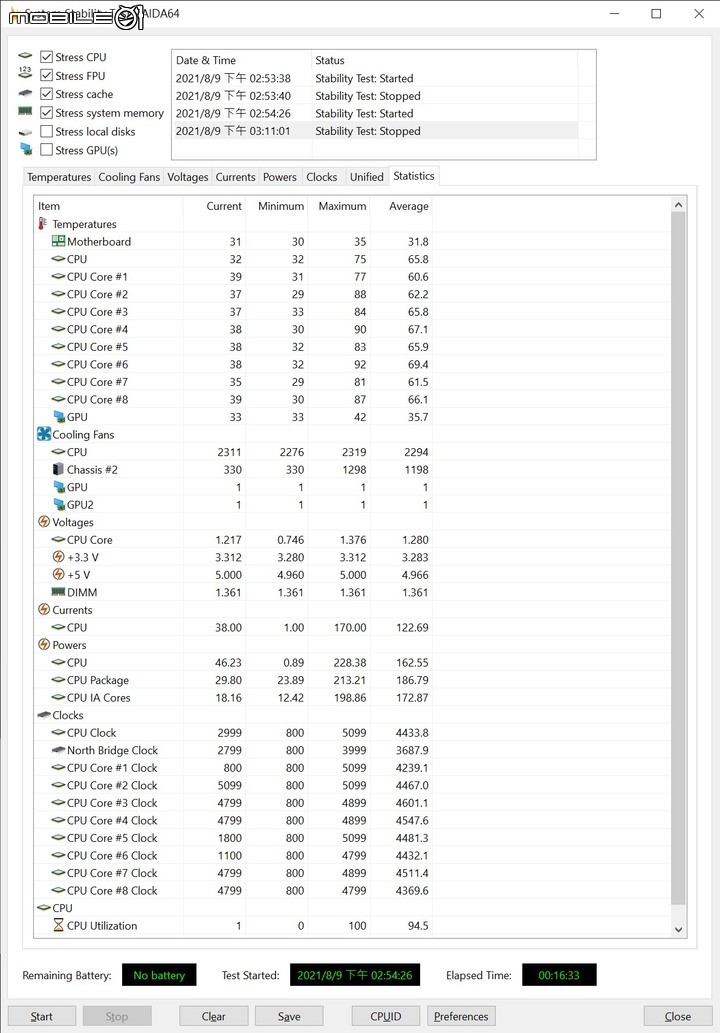Click the Start button

click(x=42, y=1016)
